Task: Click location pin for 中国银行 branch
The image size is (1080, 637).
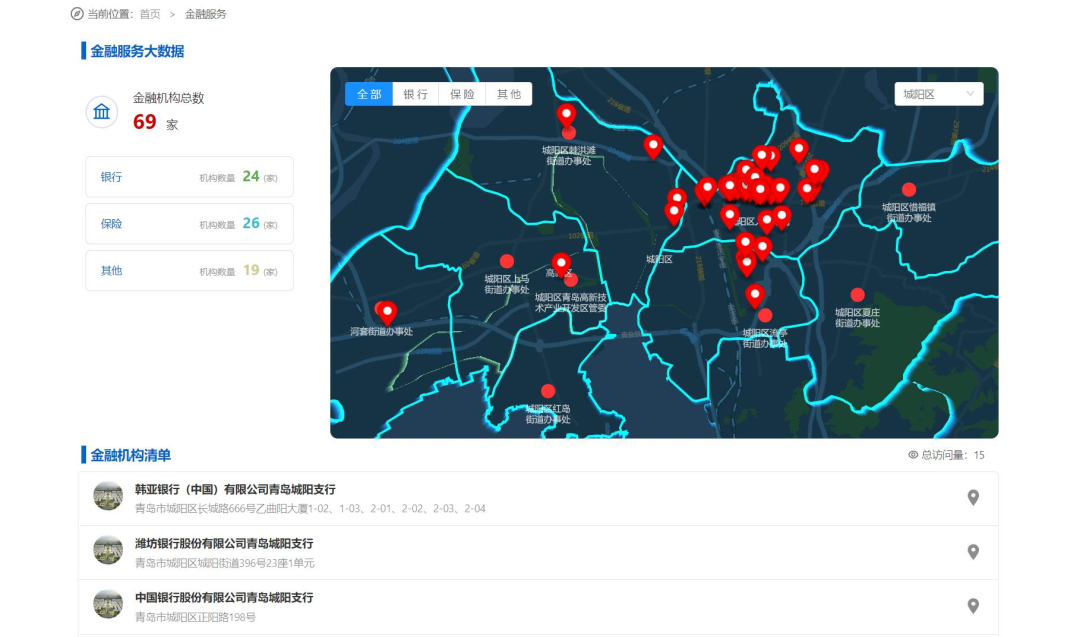Action: pos(972,605)
